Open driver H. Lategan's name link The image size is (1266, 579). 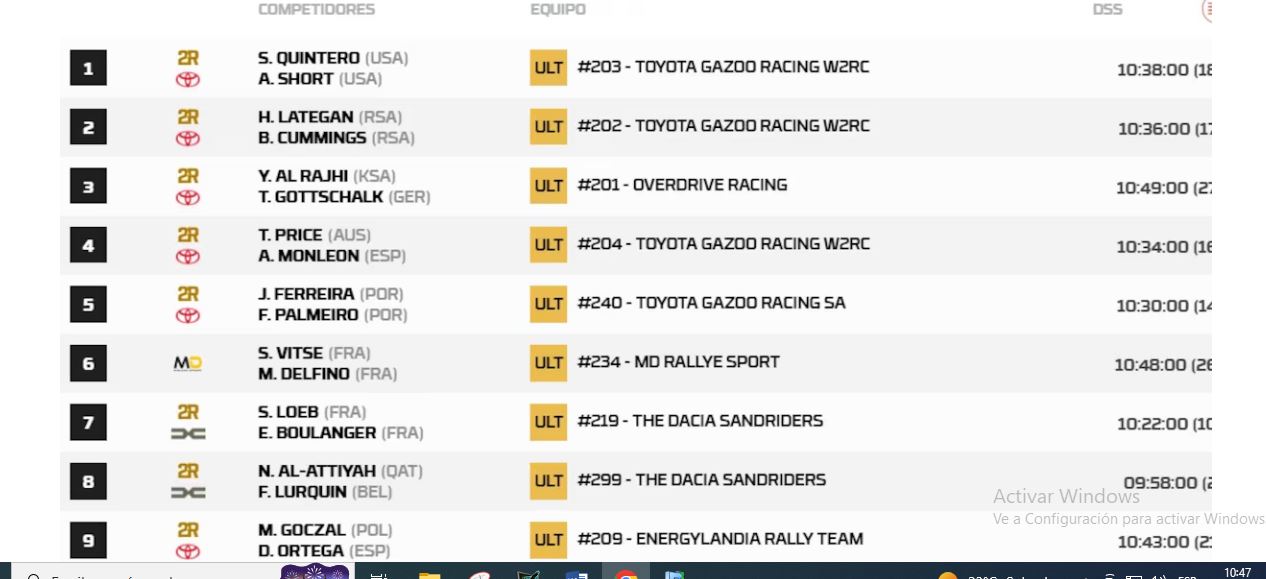[305, 117]
